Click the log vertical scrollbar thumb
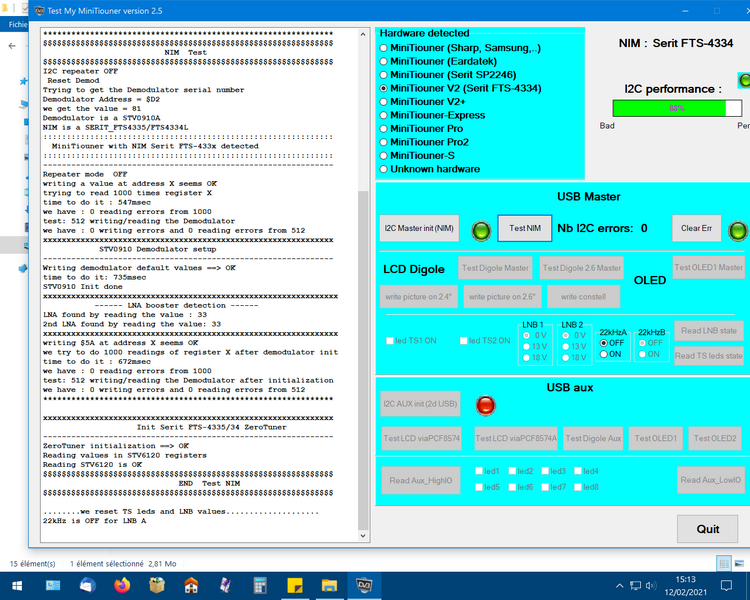Viewport: 750px width, 600px height. 363,359
